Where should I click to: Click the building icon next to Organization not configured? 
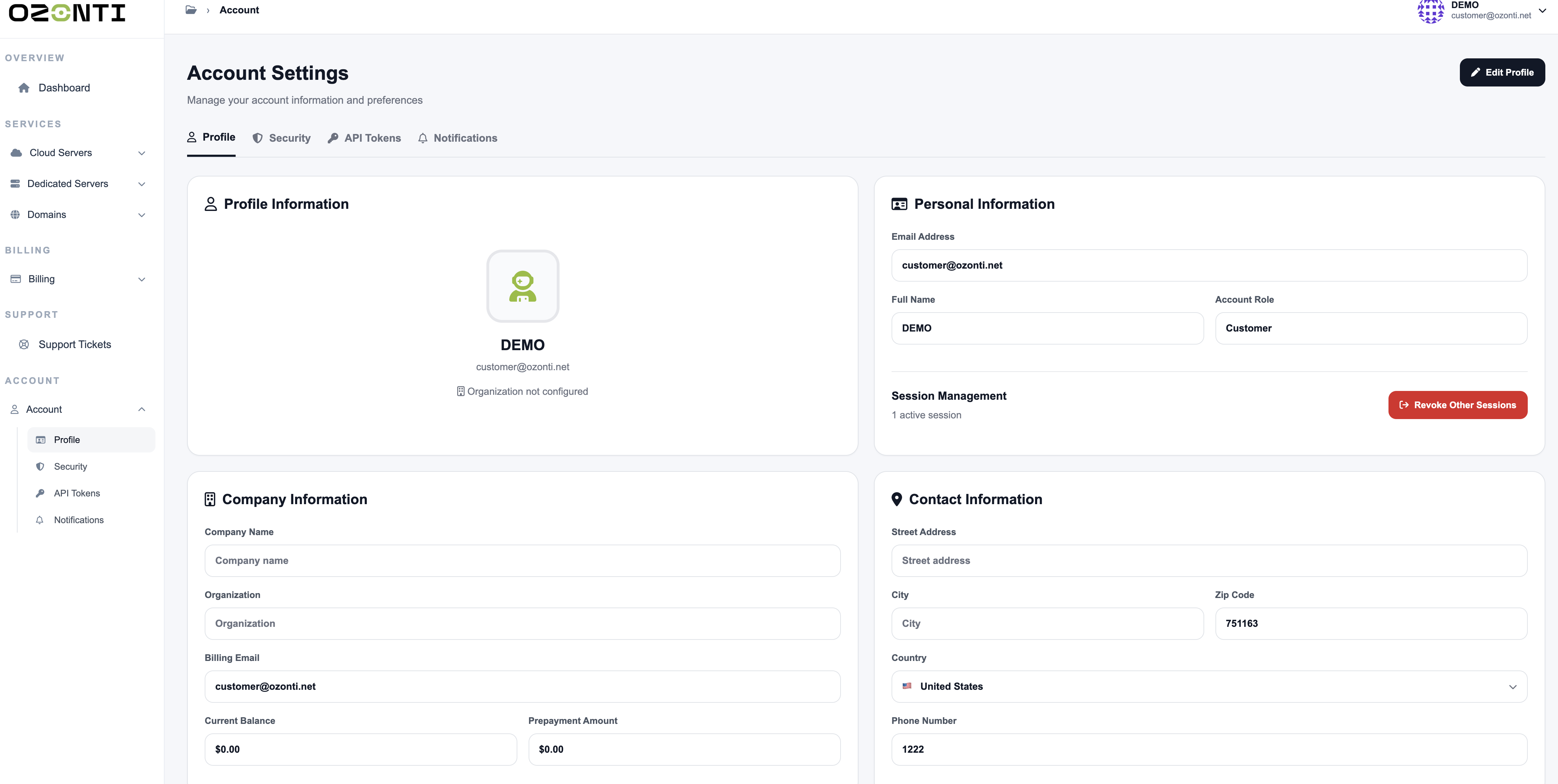tap(461, 392)
